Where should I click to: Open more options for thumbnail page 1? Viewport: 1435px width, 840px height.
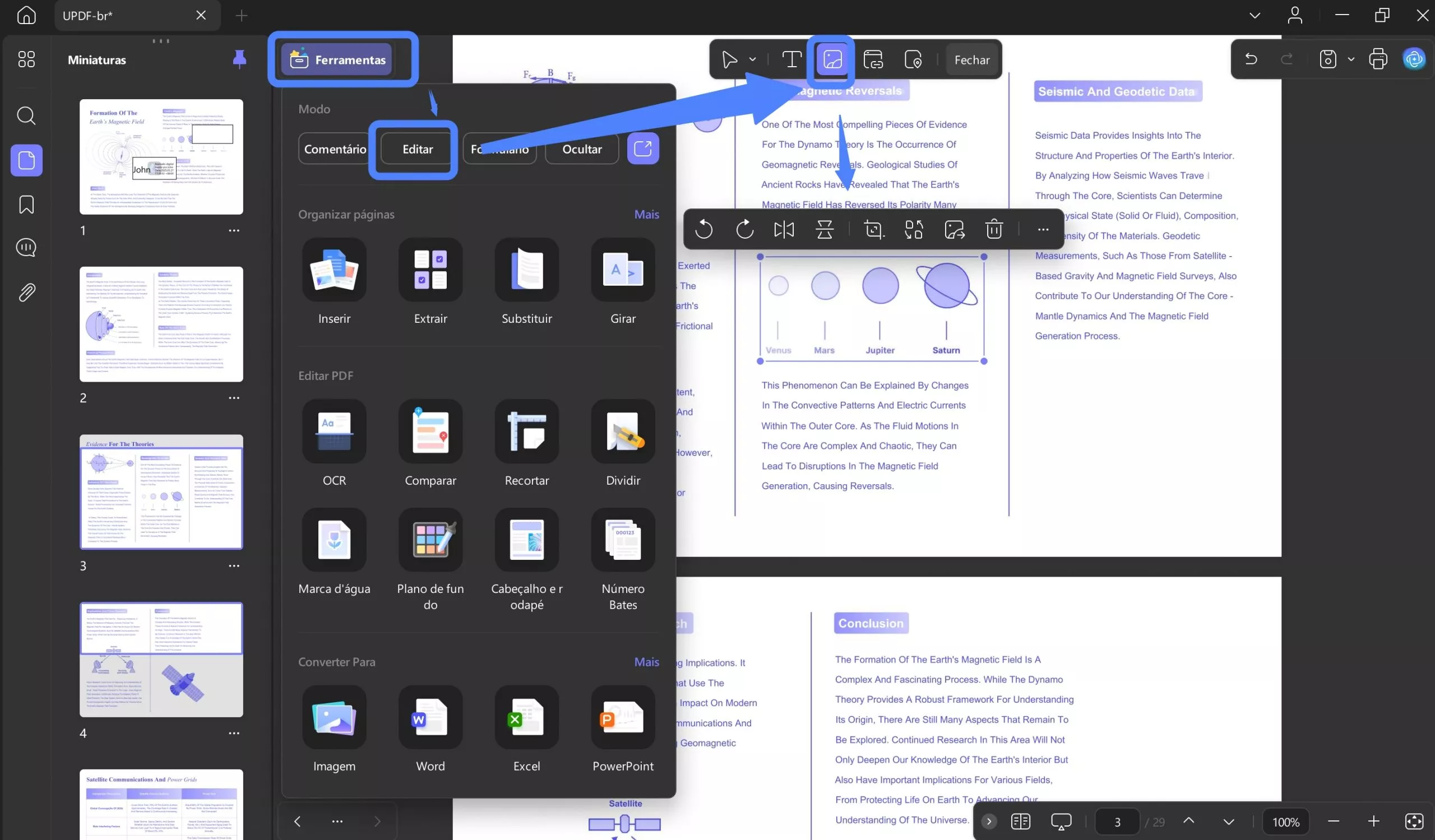coord(234,230)
